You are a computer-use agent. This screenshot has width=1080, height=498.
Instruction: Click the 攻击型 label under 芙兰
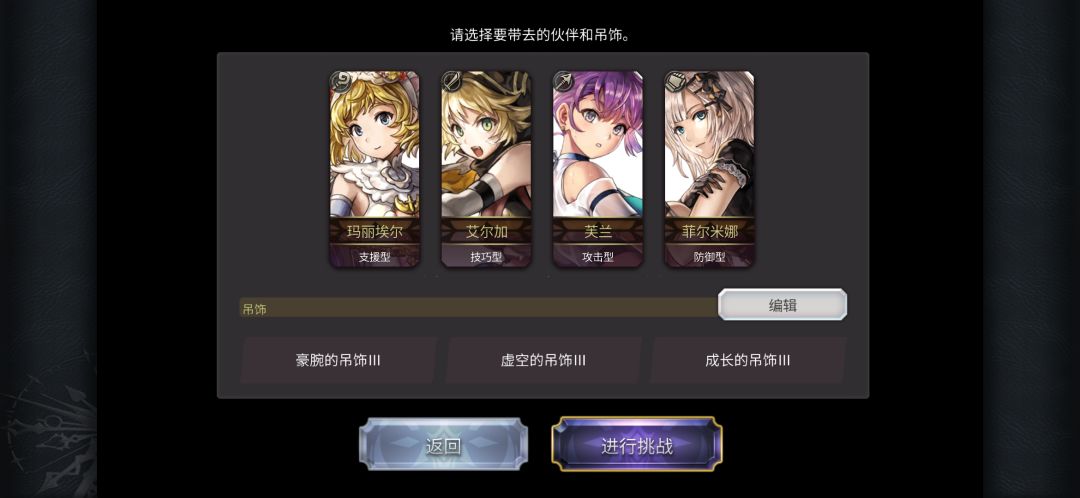click(597, 258)
